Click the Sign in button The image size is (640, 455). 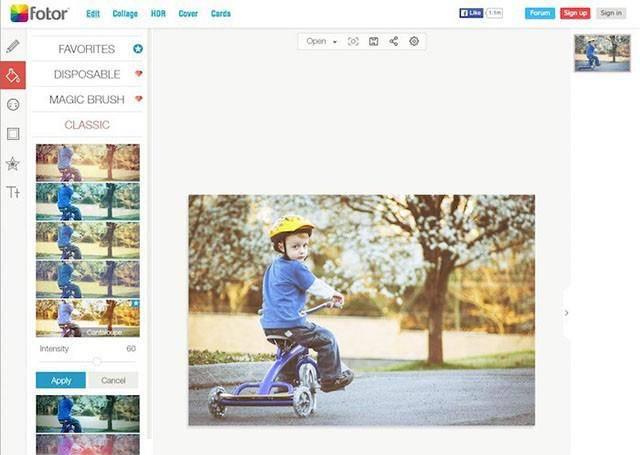click(611, 13)
